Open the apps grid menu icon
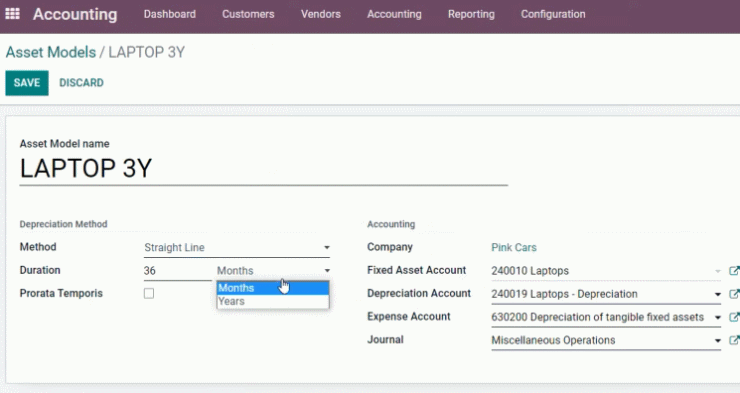 pos(12,14)
